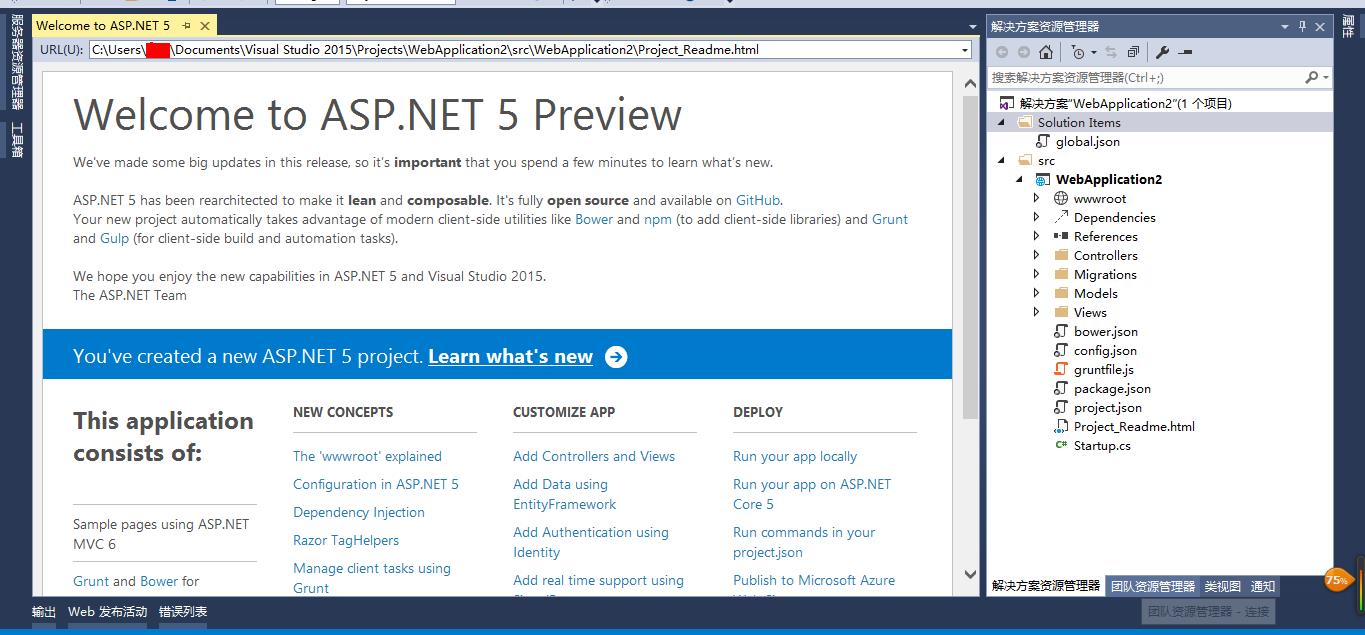Viewport: 1365px width, 635px height.
Task: Select bower.json in Solution Explorer
Action: [x=1105, y=331]
